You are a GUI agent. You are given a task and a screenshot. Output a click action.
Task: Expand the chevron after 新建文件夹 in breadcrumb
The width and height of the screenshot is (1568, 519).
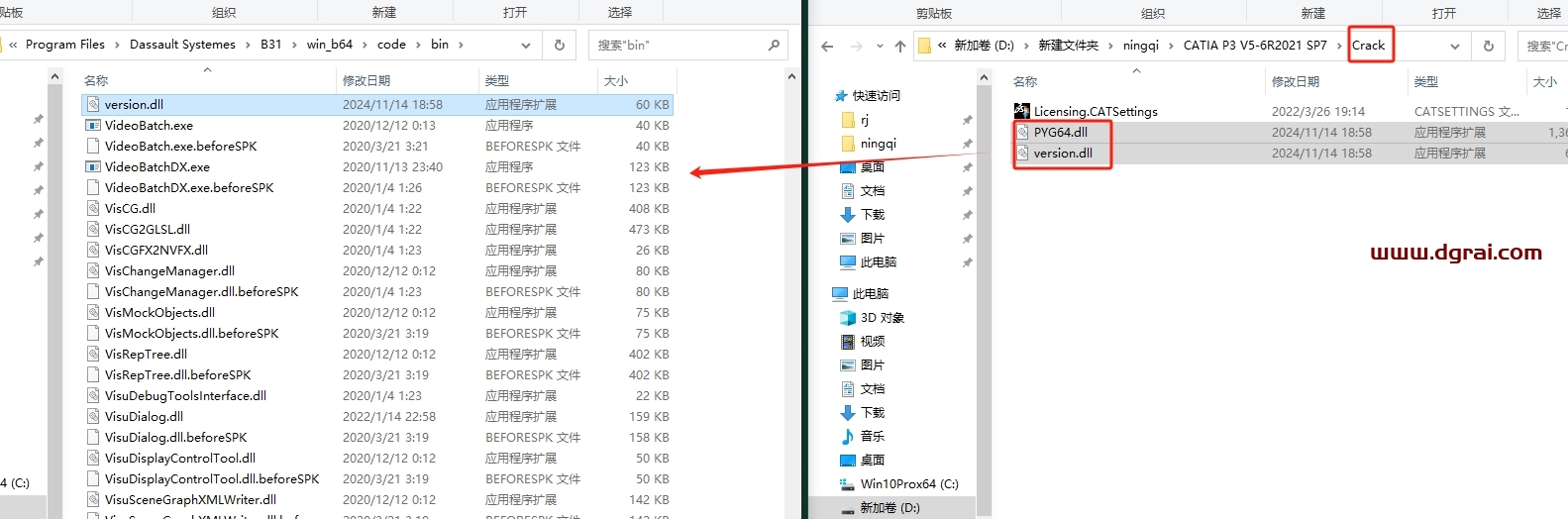(1110, 46)
